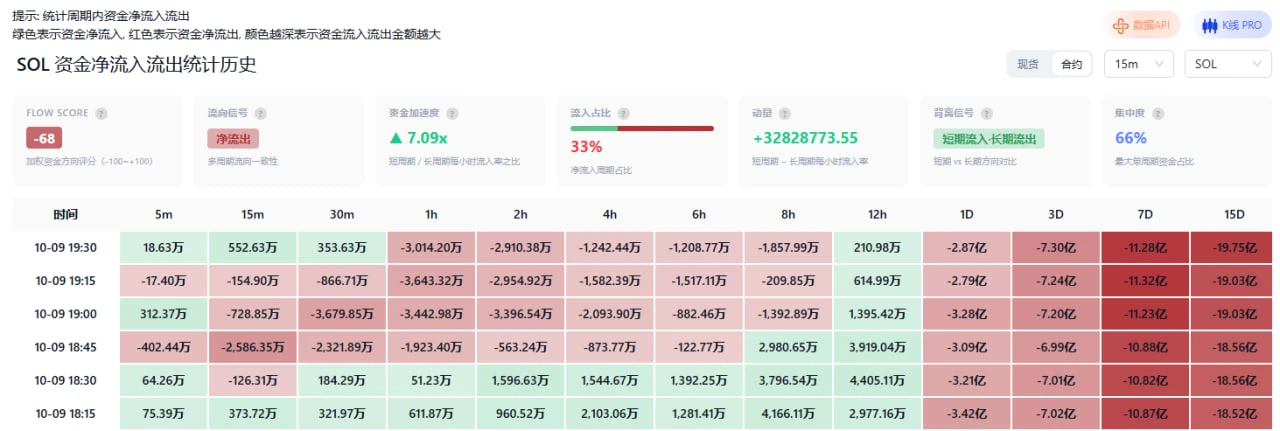The width and height of the screenshot is (1280, 431).
Task: Click the -6.99亿 cell
Action: coord(1055,347)
